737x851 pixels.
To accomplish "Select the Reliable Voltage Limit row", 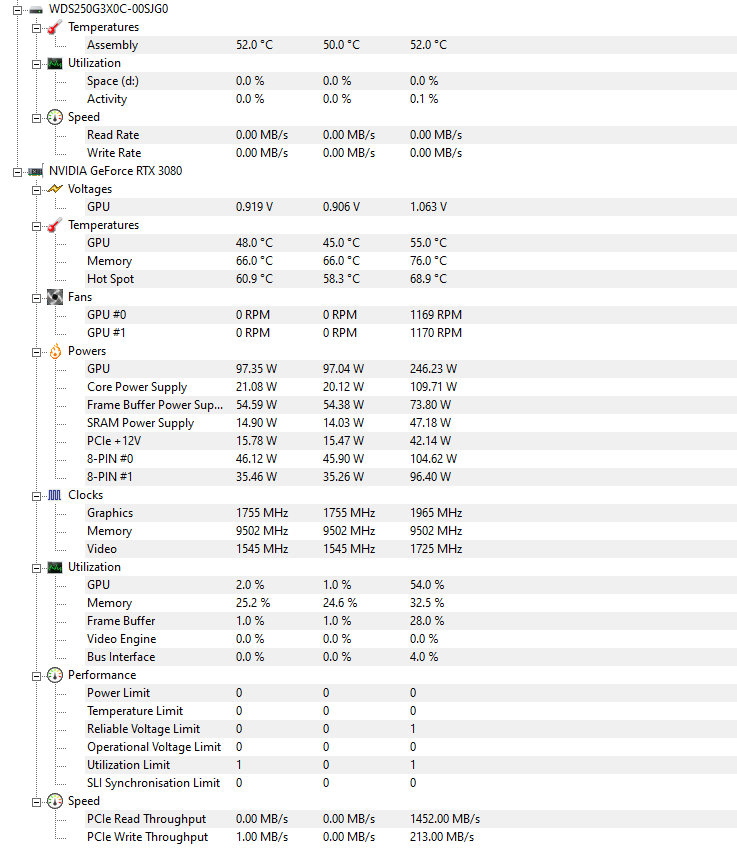I will click(x=143, y=729).
